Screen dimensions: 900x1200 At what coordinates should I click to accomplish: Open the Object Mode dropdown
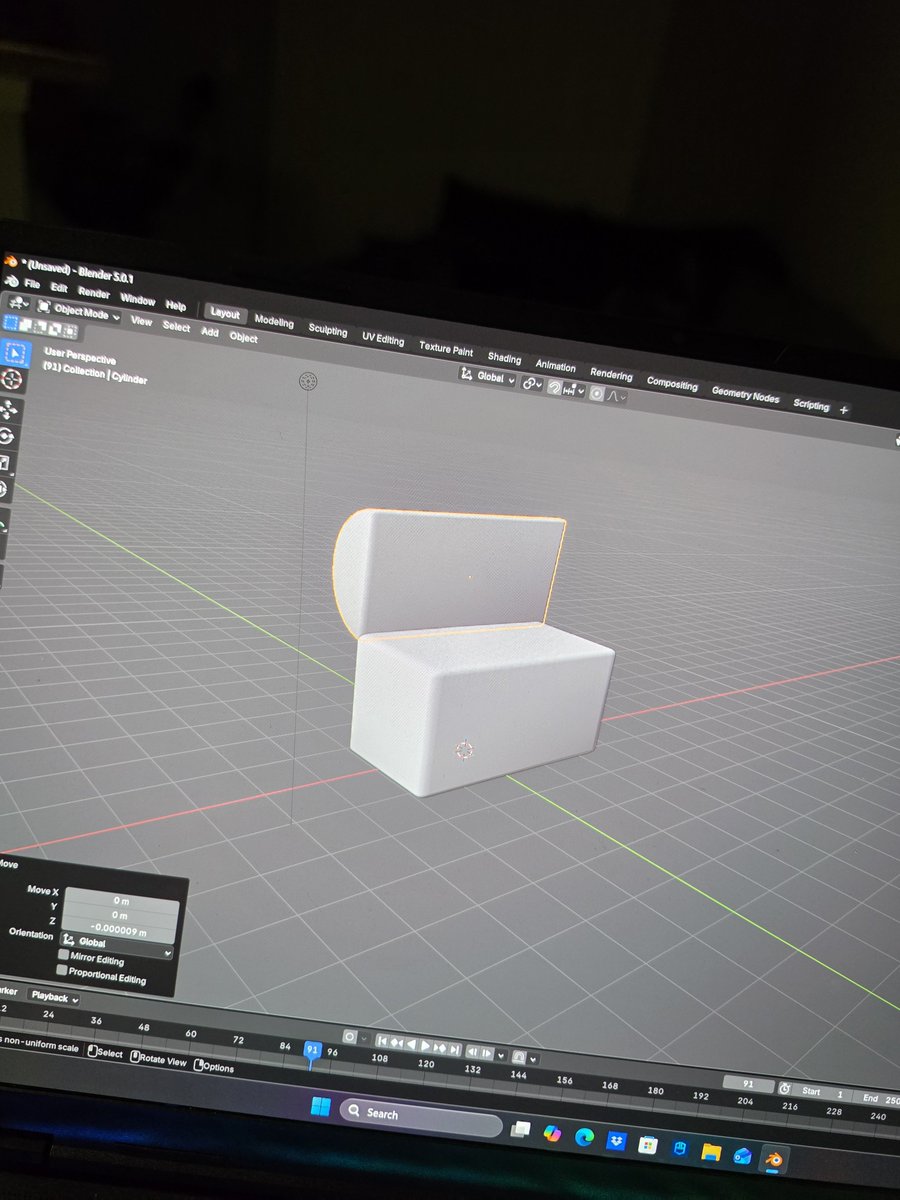78,312
